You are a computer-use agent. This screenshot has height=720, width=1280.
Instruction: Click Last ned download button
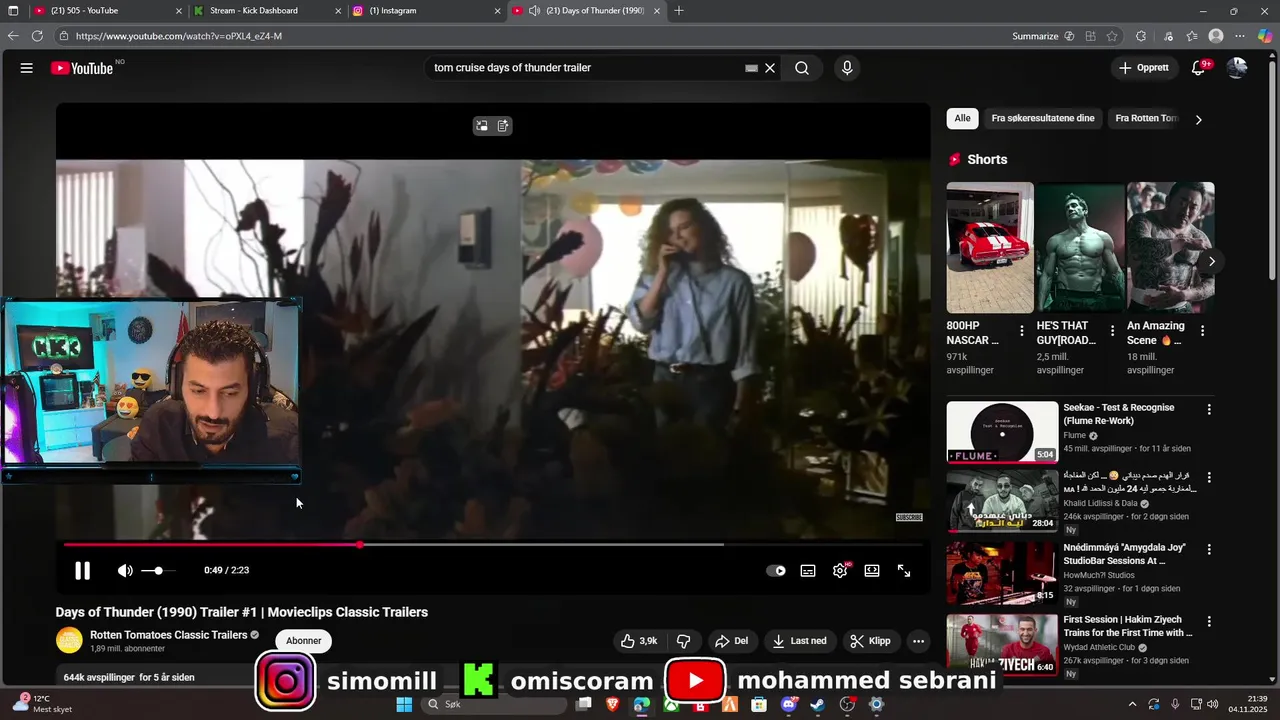pos(799,641)
